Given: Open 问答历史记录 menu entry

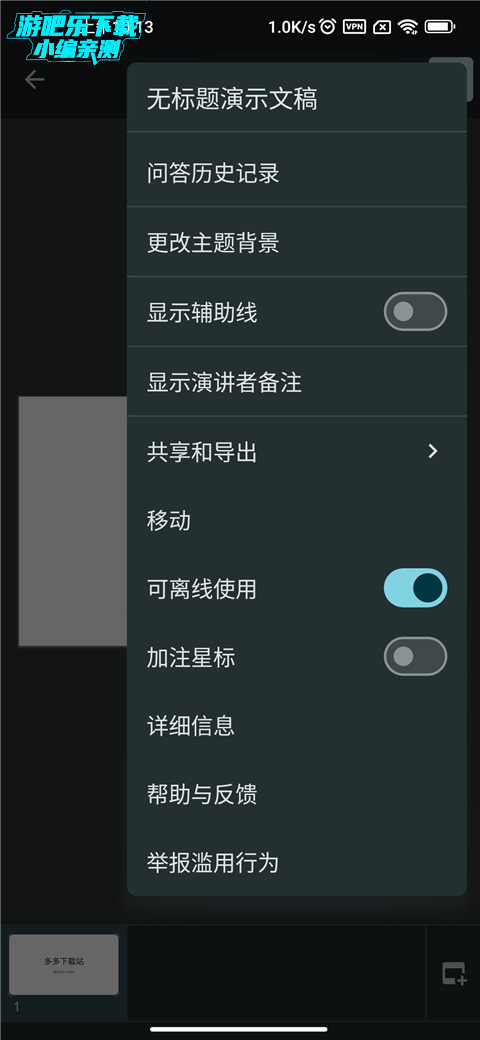Looking at the screenshot, I should tap(297, 174).
